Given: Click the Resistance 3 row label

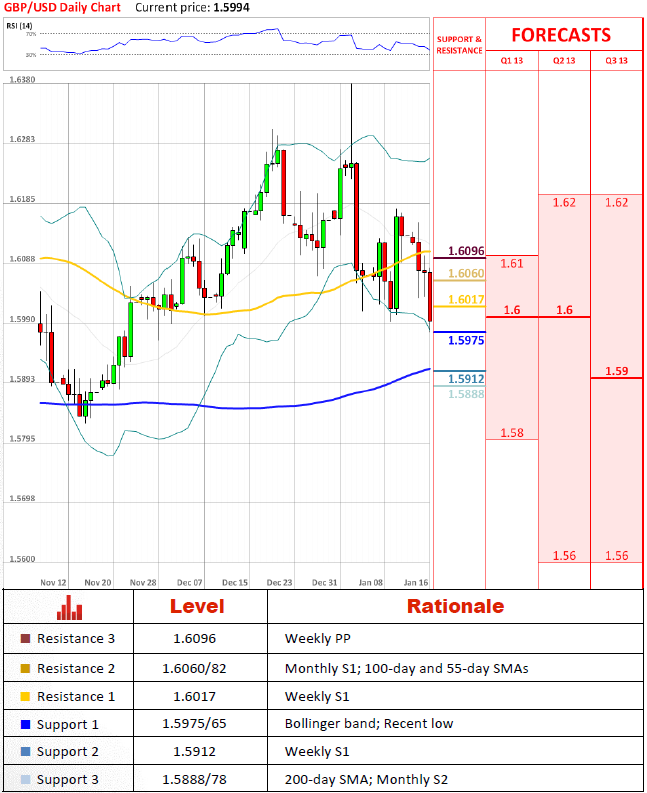Looking at the screenshot, I should point(76,639).
